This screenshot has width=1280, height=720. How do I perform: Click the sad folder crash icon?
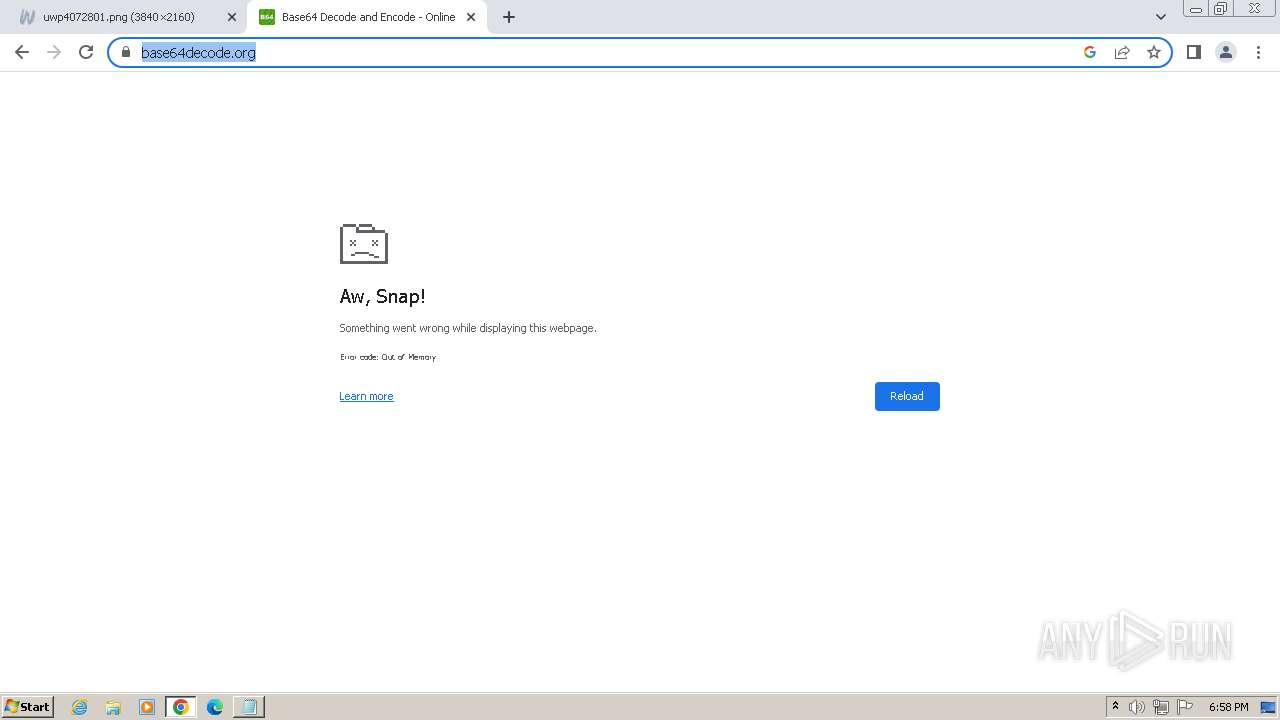pyautogui.click(x=364, y=244)
